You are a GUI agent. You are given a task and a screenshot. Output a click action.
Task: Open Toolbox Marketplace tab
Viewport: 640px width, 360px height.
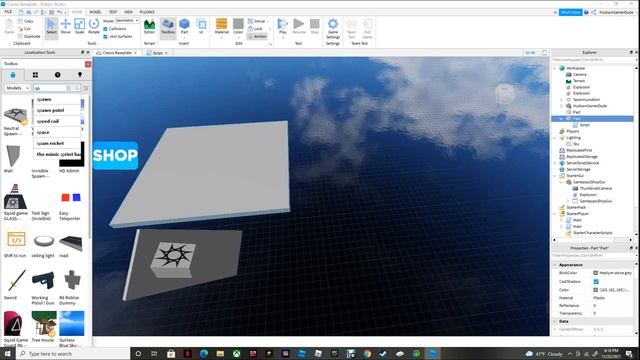[x=13, y=75]
